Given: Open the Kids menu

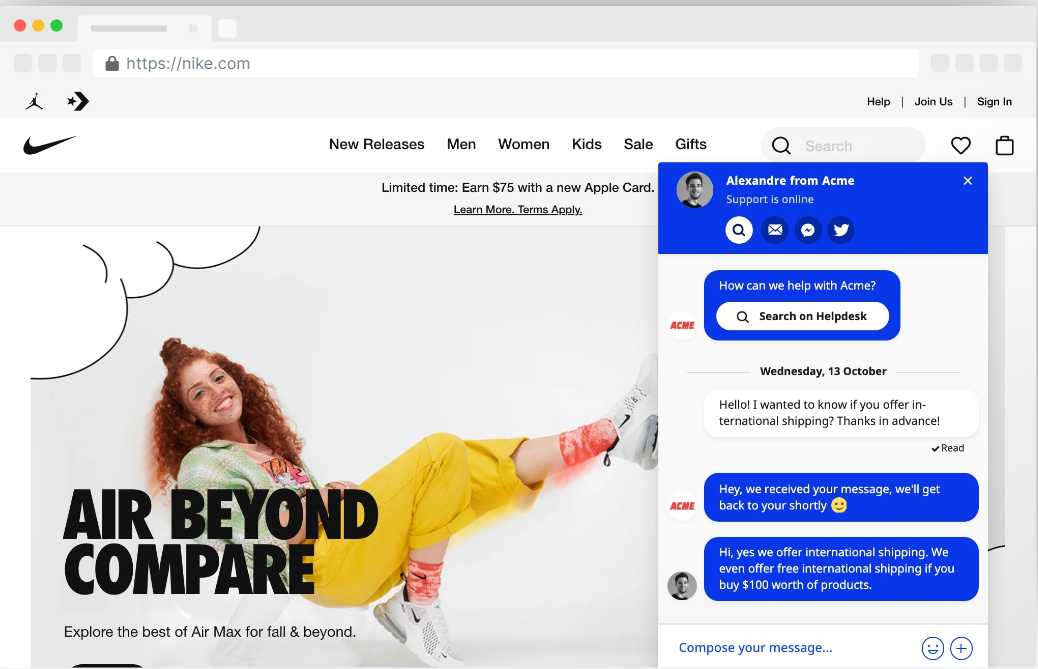Looking at the screenshot, I should [x=587, y=144].
